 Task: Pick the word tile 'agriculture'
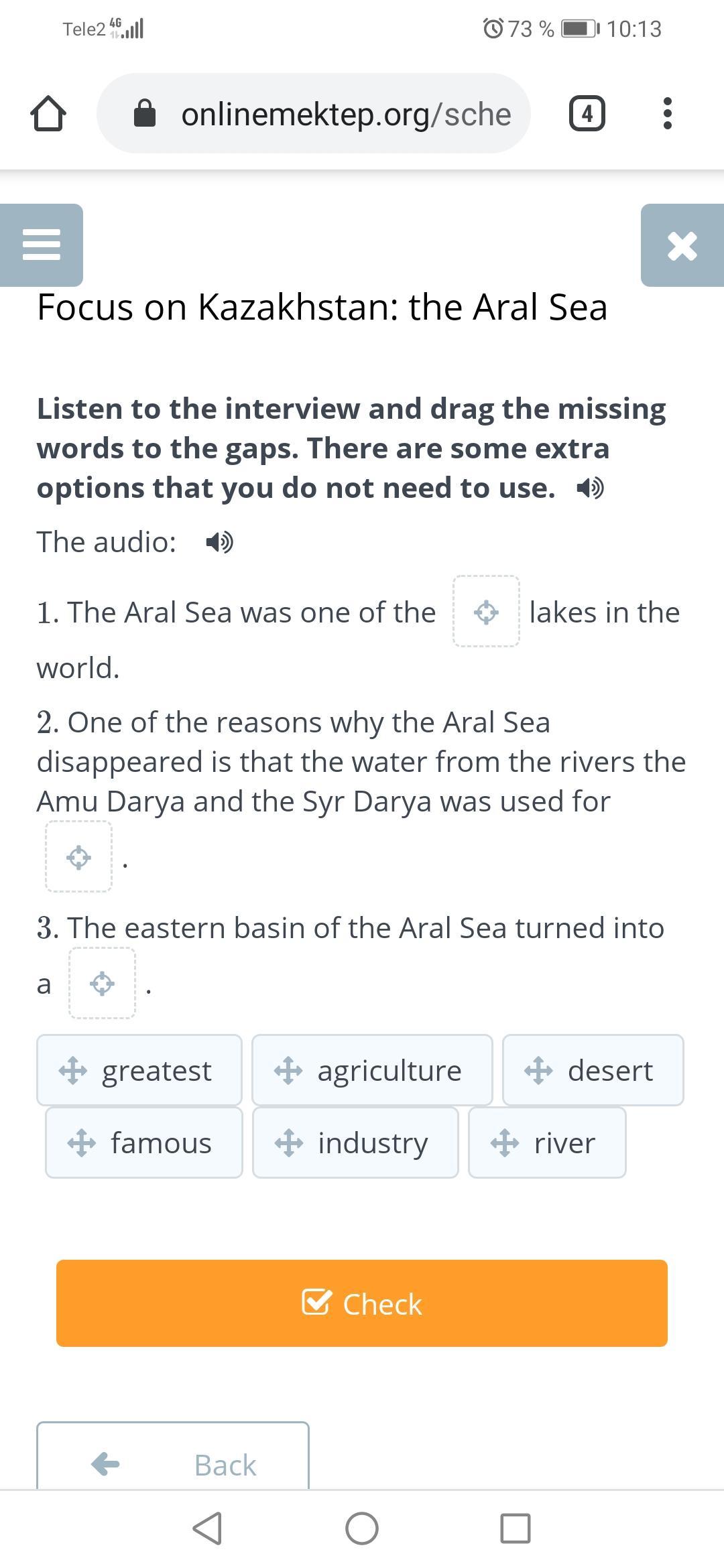372,1070
